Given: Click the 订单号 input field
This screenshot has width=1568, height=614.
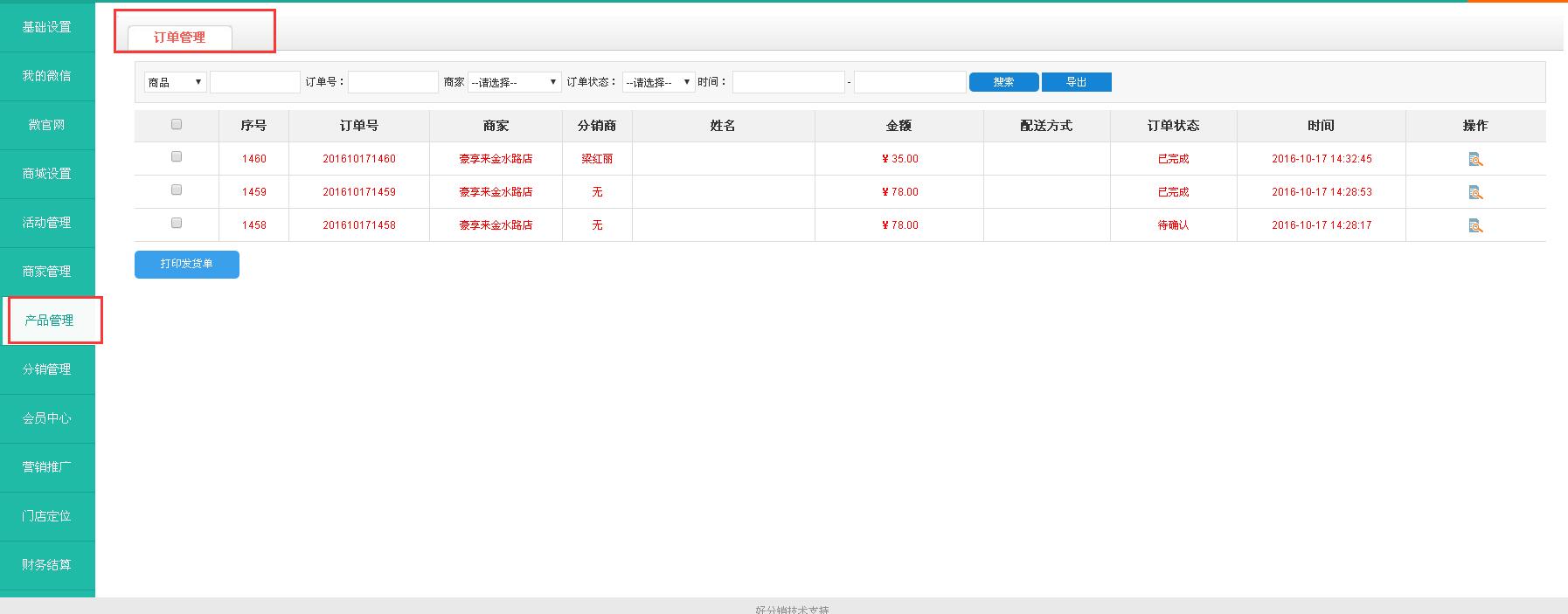Looking at the screenshot, I should pos(392,82).
